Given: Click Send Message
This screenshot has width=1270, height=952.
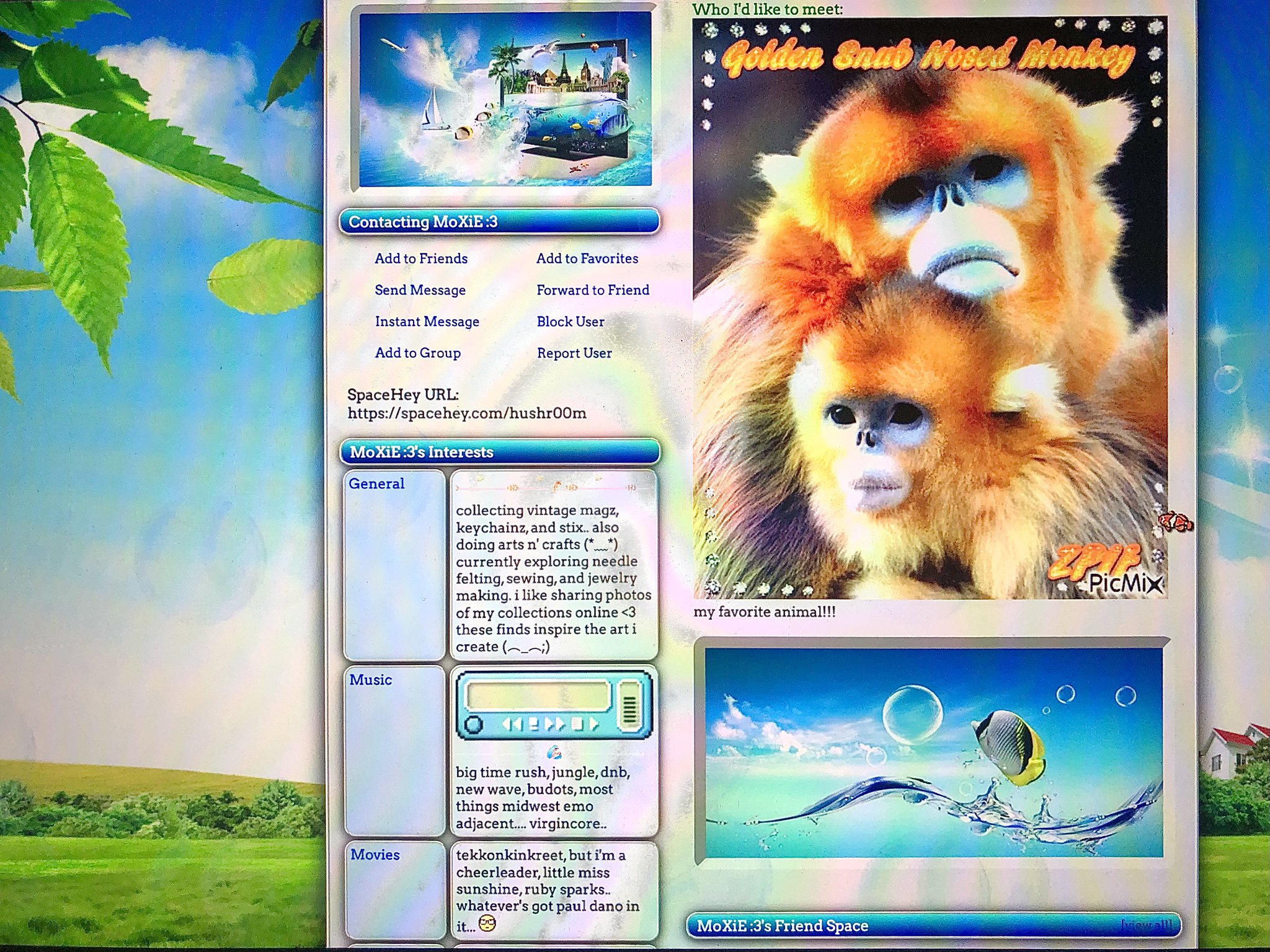Looking at the screenshot, I should click(x=420, y=290).
